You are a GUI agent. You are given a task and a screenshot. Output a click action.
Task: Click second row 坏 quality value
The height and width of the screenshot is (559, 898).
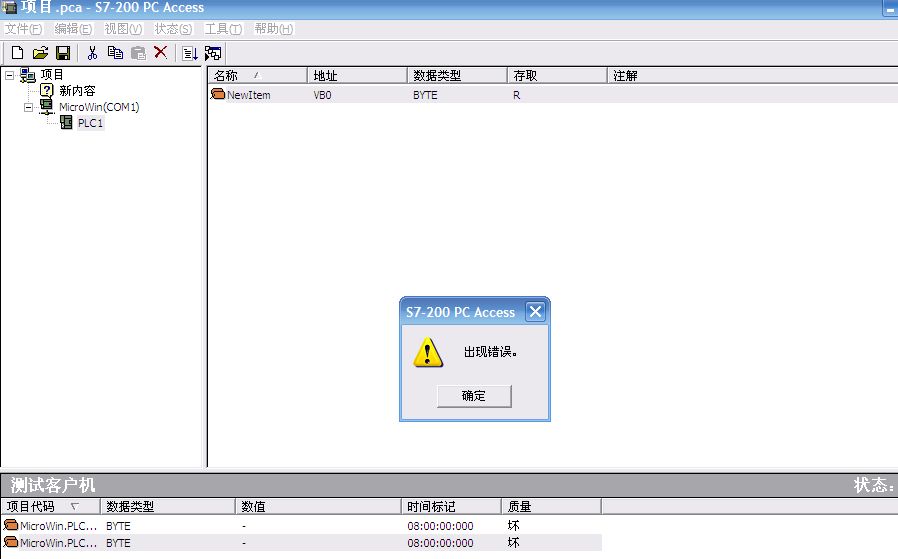513,542
